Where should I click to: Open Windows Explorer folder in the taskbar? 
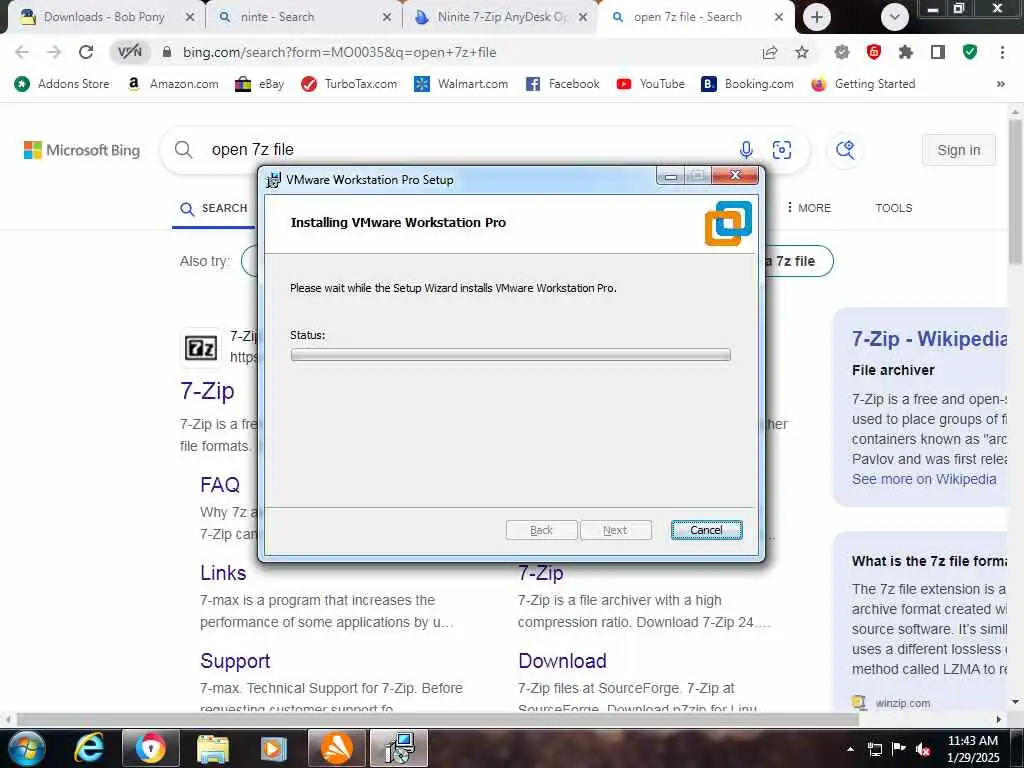click(x=213, y=748)
